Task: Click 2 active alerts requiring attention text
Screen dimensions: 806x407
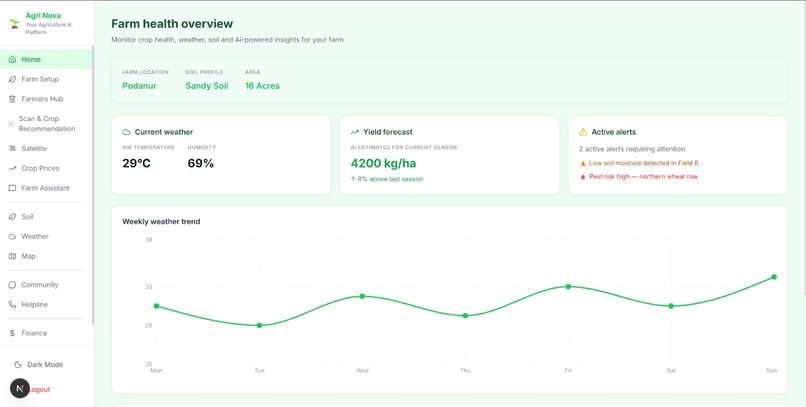Action: click(x=632, y=149)
